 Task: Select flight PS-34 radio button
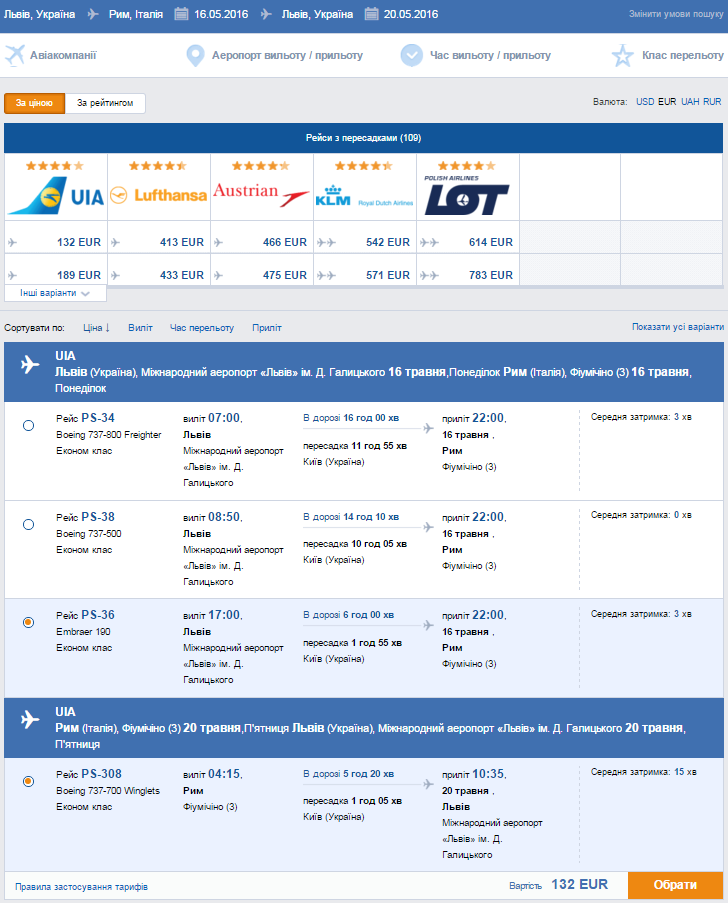coord(28,426)
